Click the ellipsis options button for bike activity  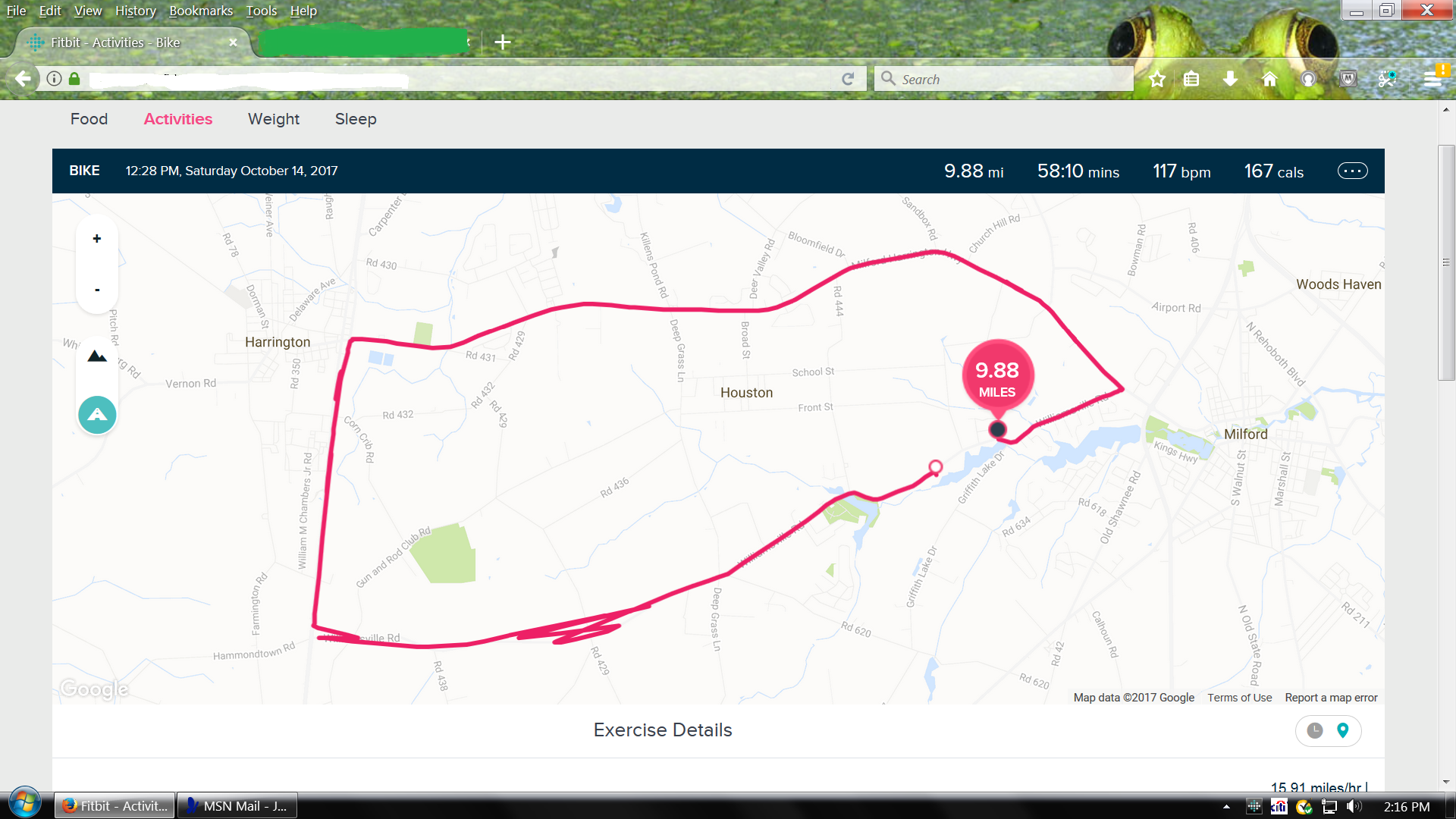click(1352, 171)
